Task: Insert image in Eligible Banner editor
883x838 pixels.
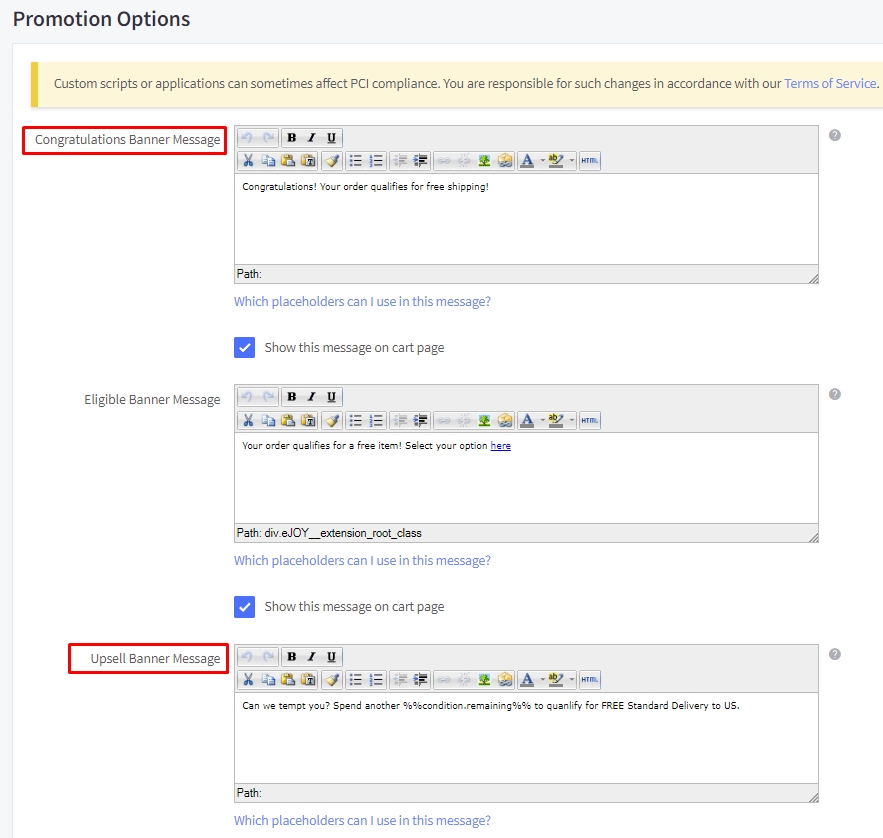Action: [x=484, y=421]
